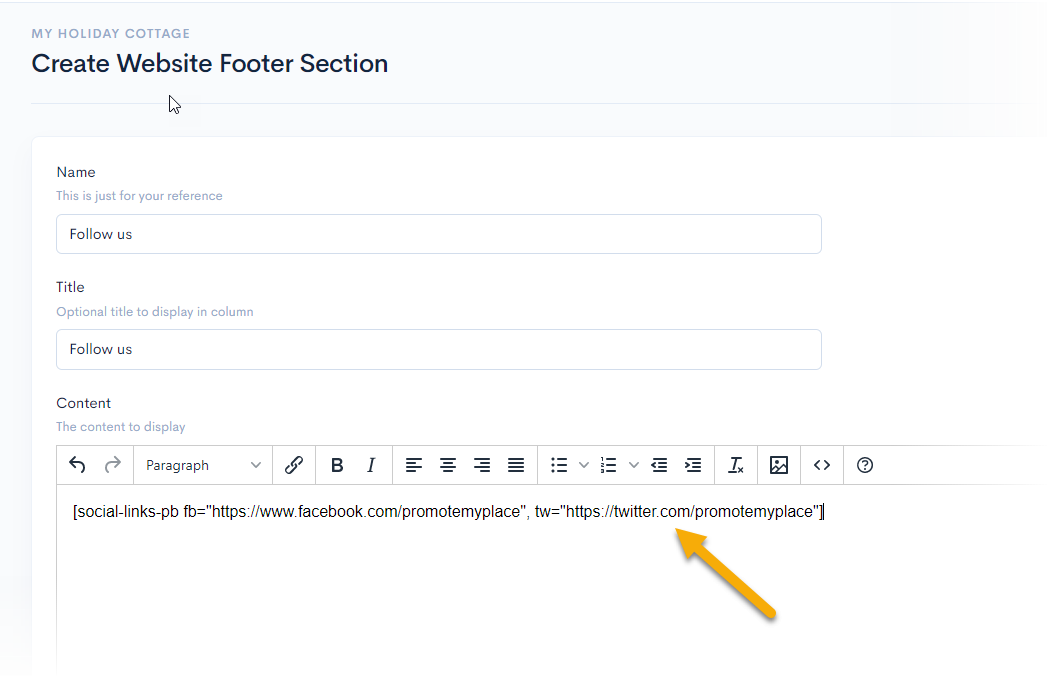Click inside the Content editor text area
Image resolution: width=1048 pixels, height=677 pixels.
500,590
